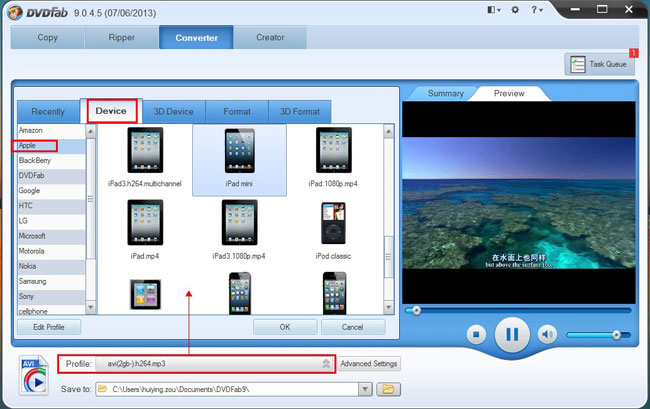Click device grid scroll-down arrow

tap(388, 307)
